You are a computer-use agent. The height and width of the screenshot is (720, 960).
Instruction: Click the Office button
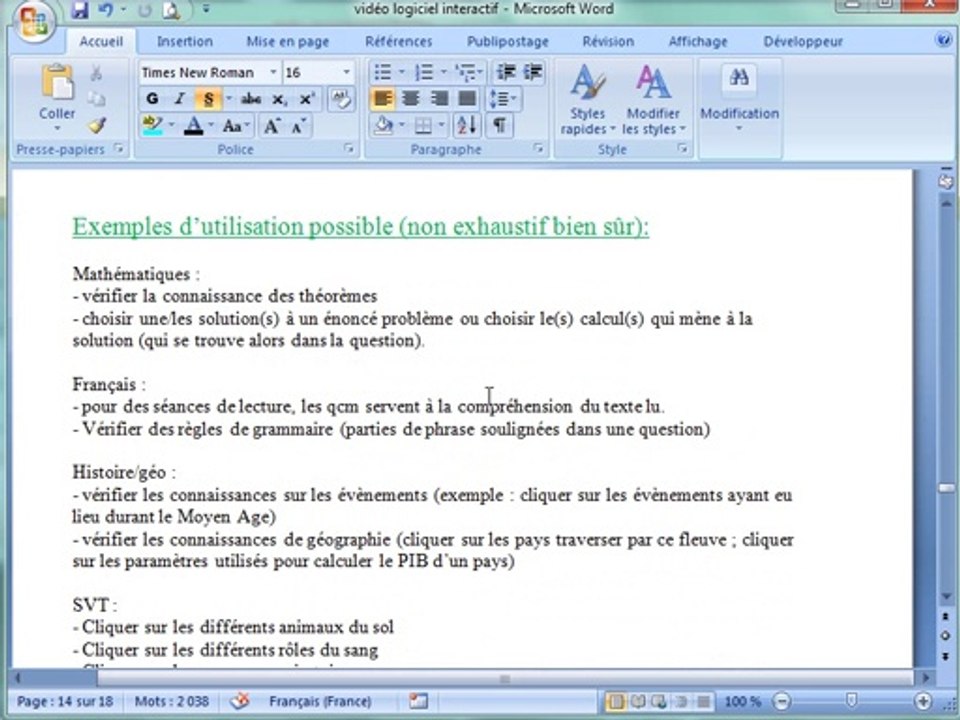click(34, 23)
